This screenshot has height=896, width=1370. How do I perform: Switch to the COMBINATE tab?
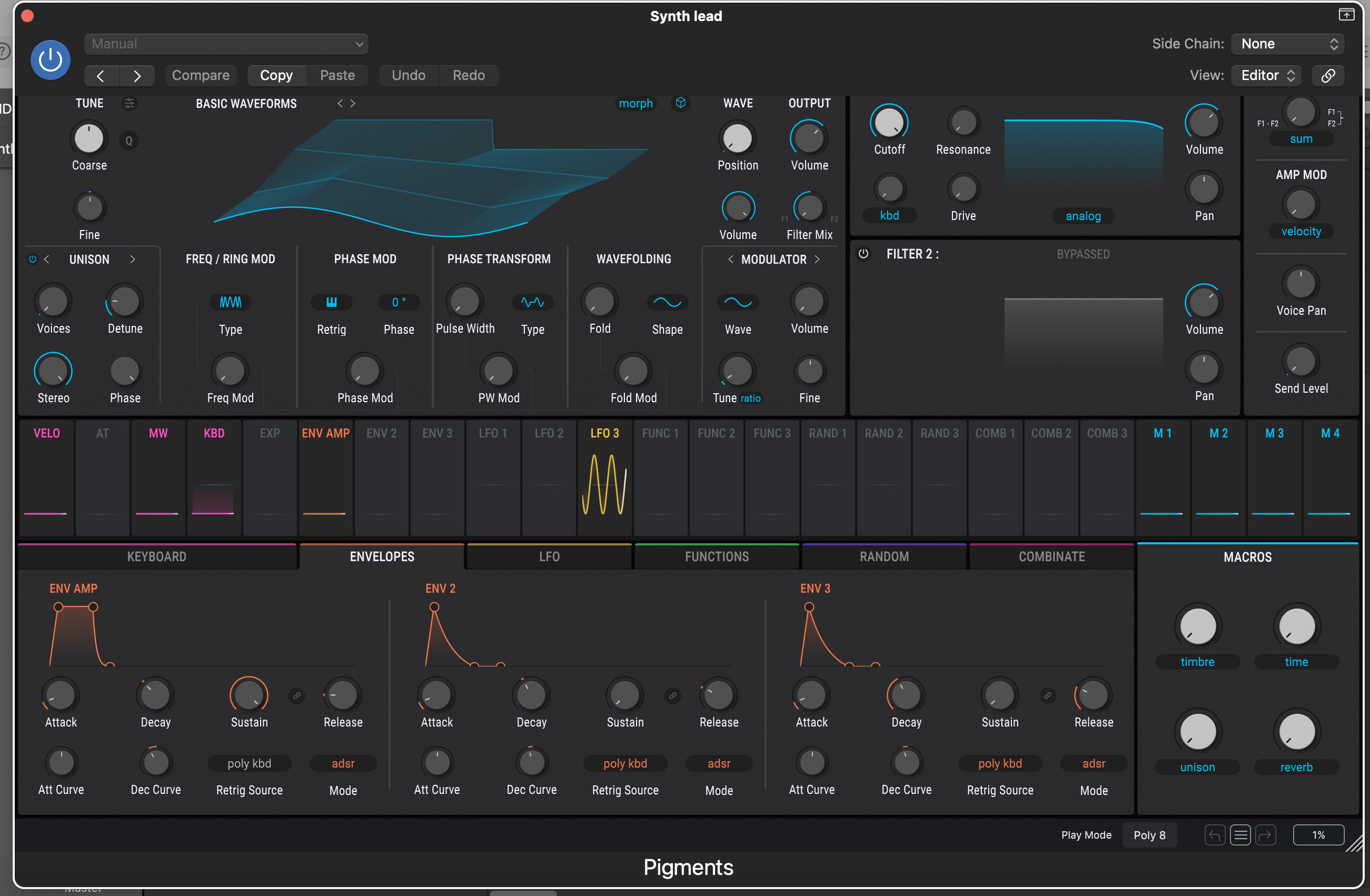tap(1051, 556)
